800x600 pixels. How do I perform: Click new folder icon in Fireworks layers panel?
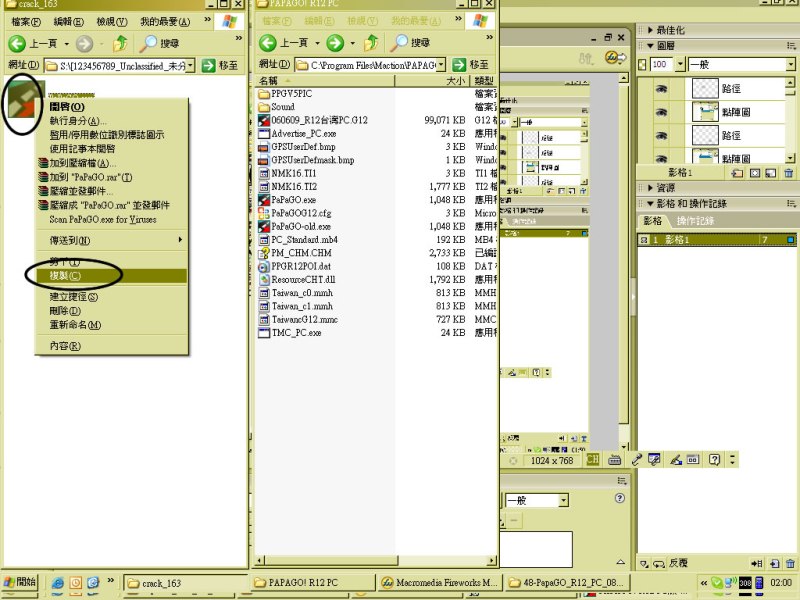[x=738, y=173]
